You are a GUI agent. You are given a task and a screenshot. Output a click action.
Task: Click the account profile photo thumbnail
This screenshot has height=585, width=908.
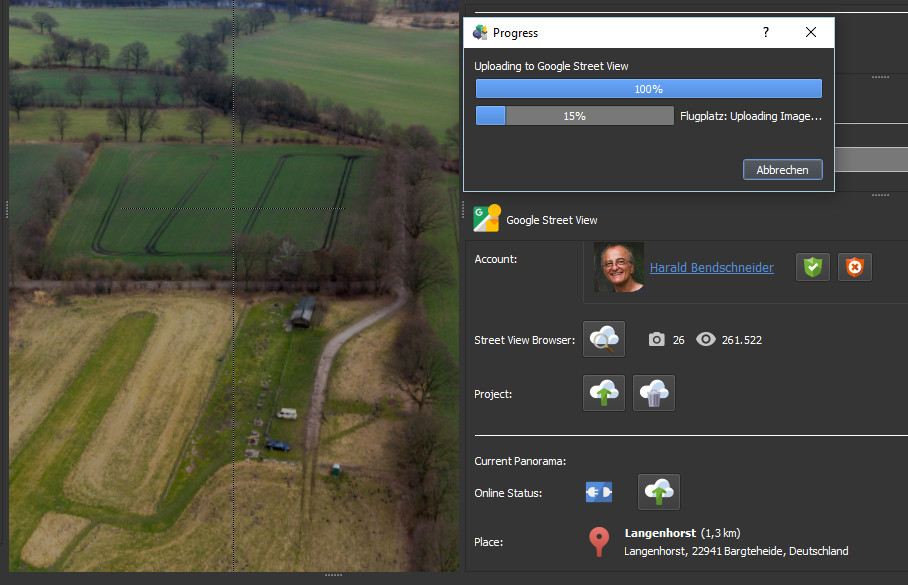(x=618, y=267)
